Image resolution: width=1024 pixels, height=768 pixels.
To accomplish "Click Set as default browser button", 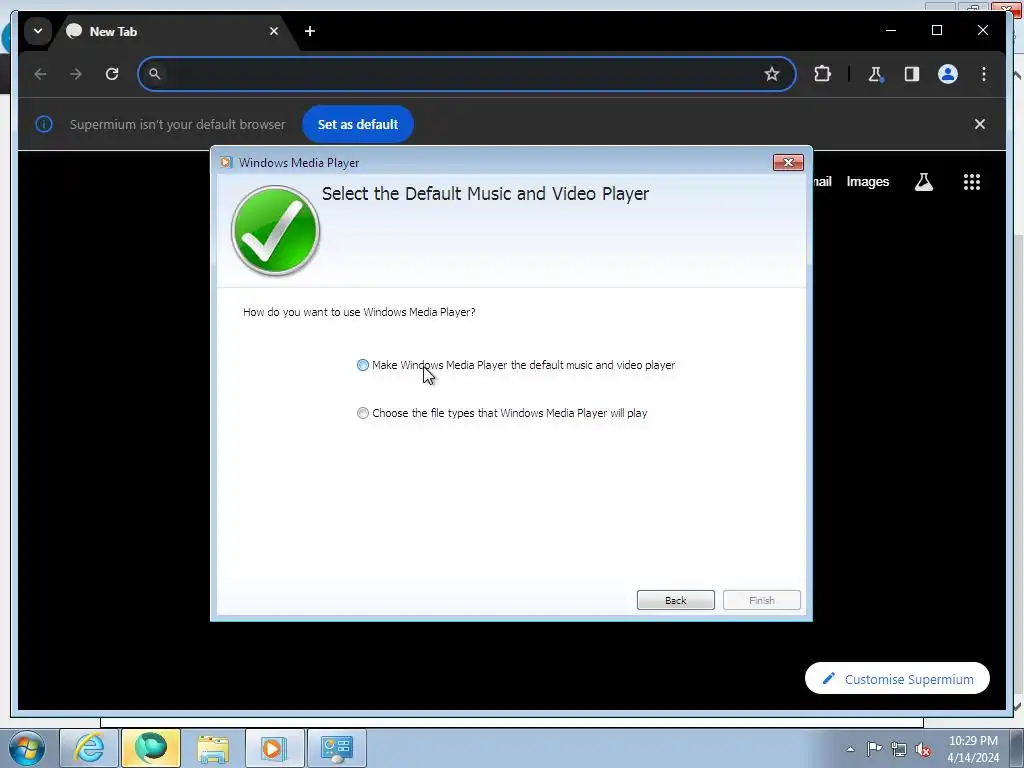I will (358, 124).
